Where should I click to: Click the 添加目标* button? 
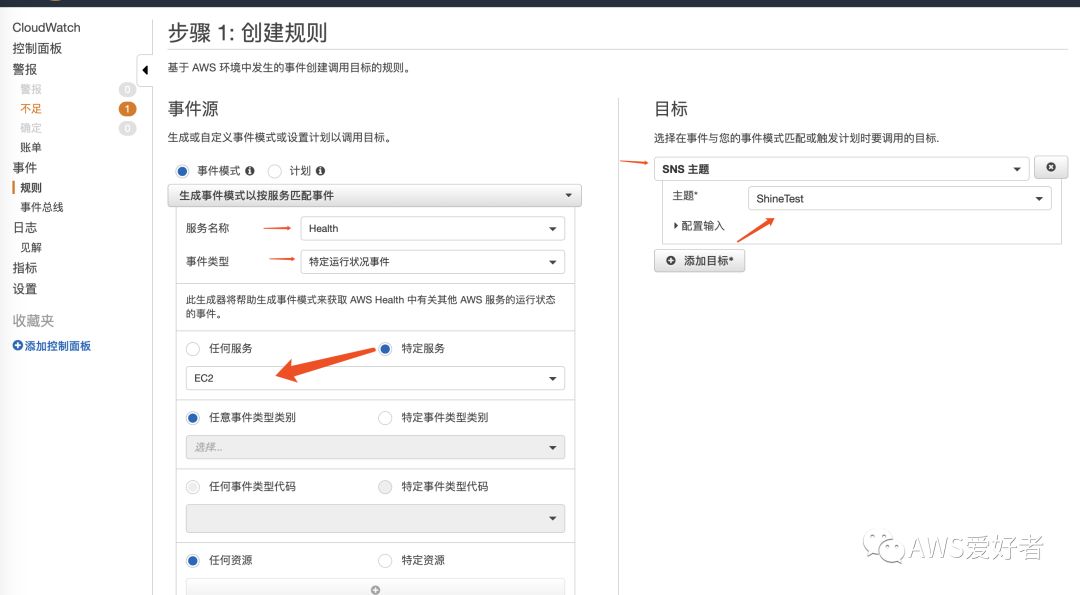click(x=699, y=260)
